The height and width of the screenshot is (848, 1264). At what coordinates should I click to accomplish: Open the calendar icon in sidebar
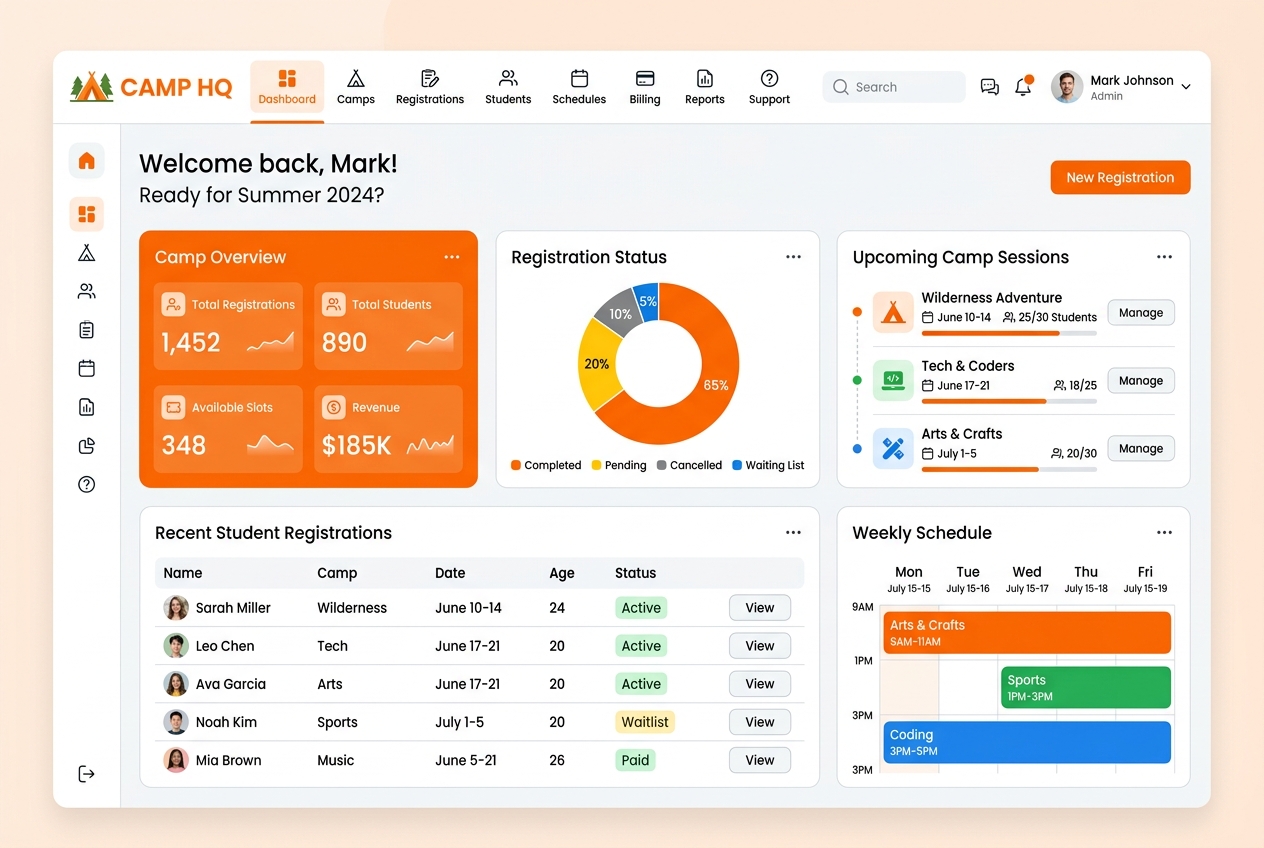[x=87, y=368]
